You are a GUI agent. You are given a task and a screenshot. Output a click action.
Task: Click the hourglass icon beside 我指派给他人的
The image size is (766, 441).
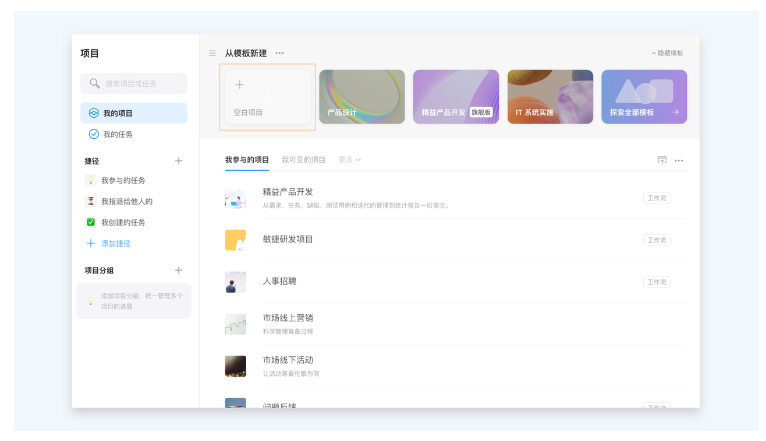[90, 201]
